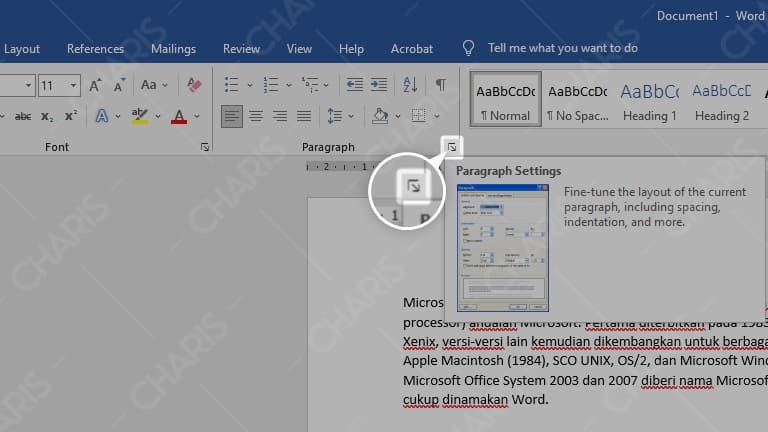The height and width of the screenshot is (432, 768).
Task: Apply the Normal style
Action: [505, 99]
